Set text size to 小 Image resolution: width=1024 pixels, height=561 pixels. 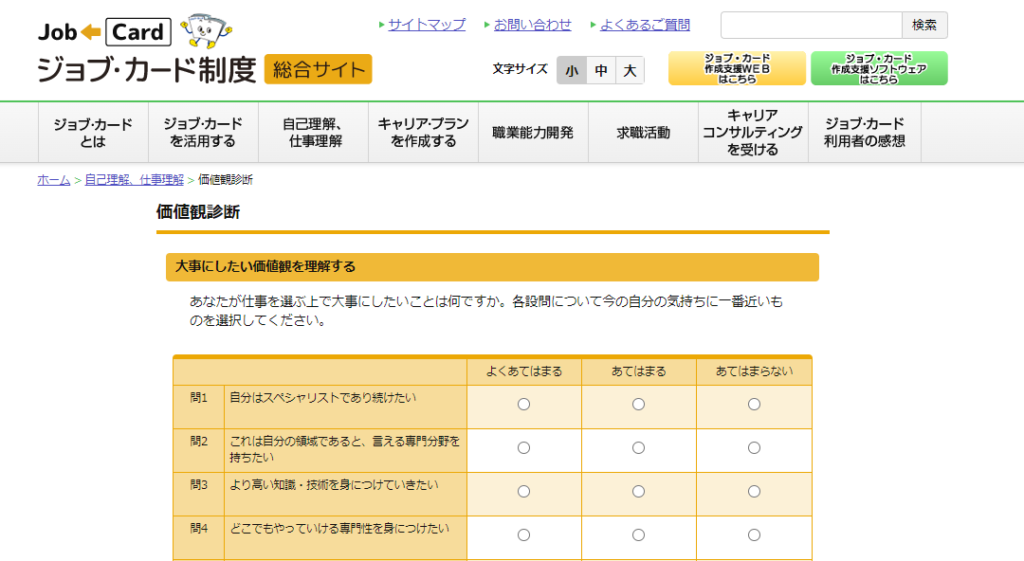click(571, 70)
